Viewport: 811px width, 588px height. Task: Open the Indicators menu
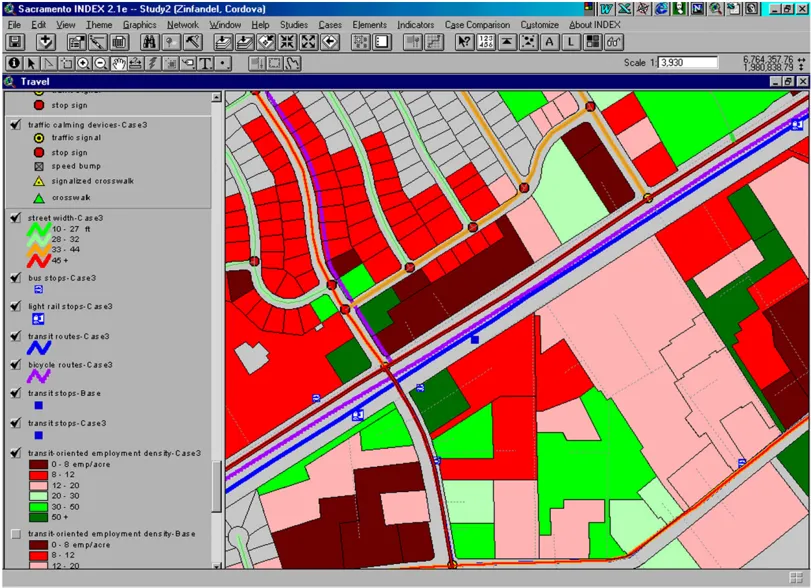click(x=416, y=25)
